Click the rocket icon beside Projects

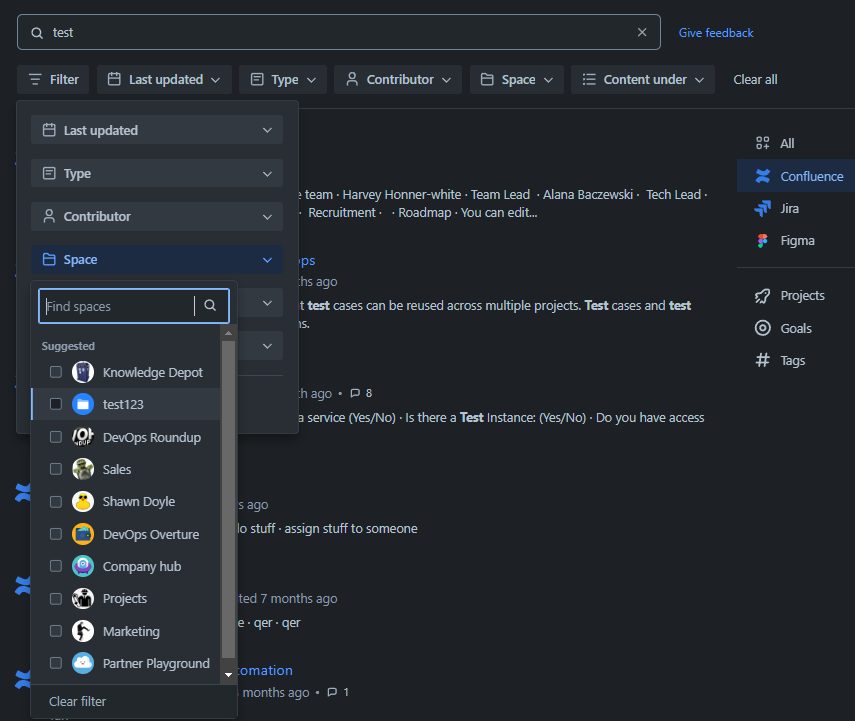point(762,296)
